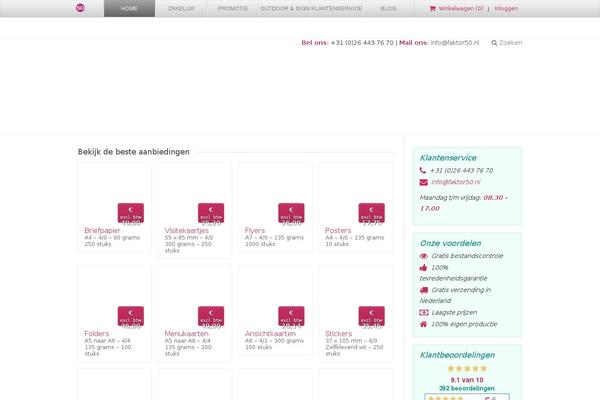This screenshot has height=400, width=600.
Task: Click the truck icon for Gratis verzending
Action: click(x=424, y=290)
